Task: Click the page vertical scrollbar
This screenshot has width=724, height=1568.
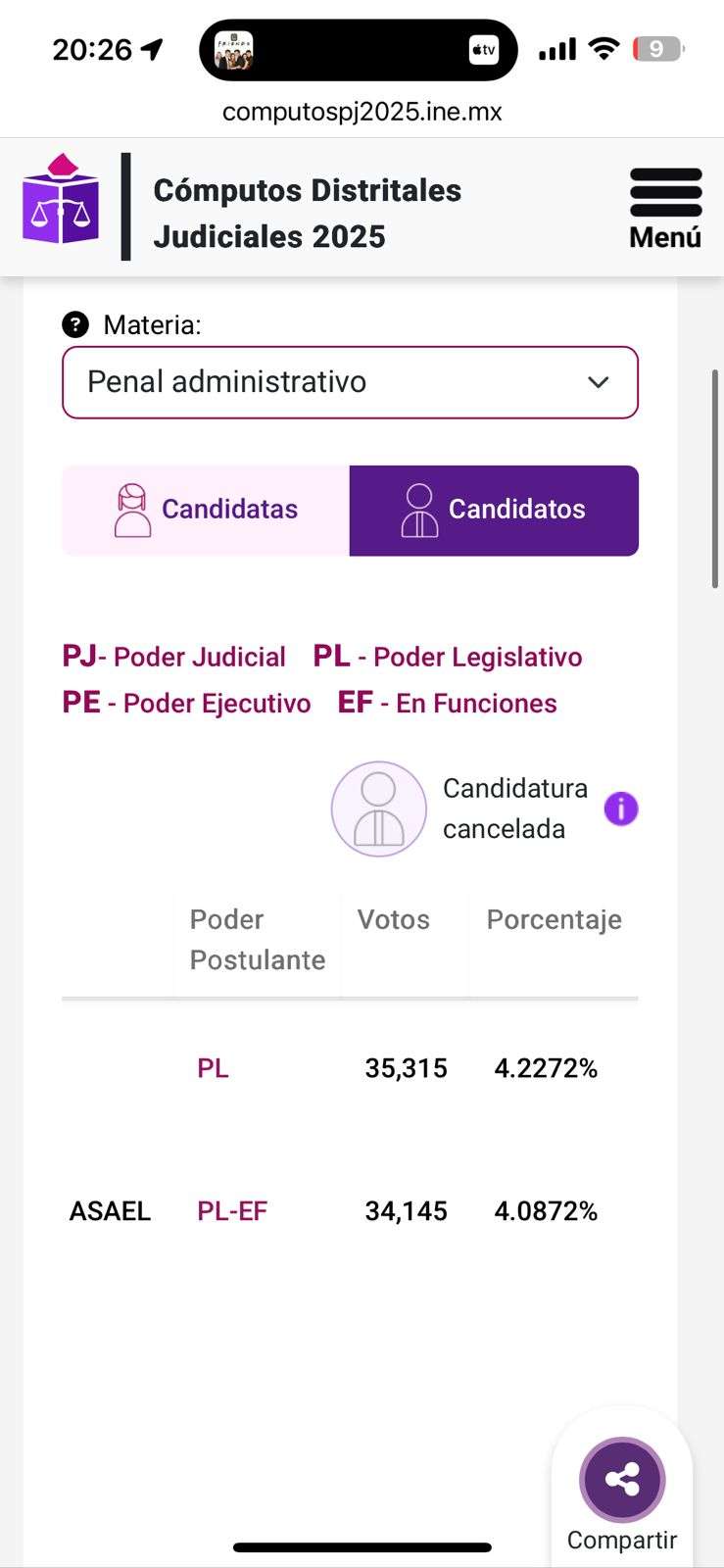Action: tap(715, 480)
